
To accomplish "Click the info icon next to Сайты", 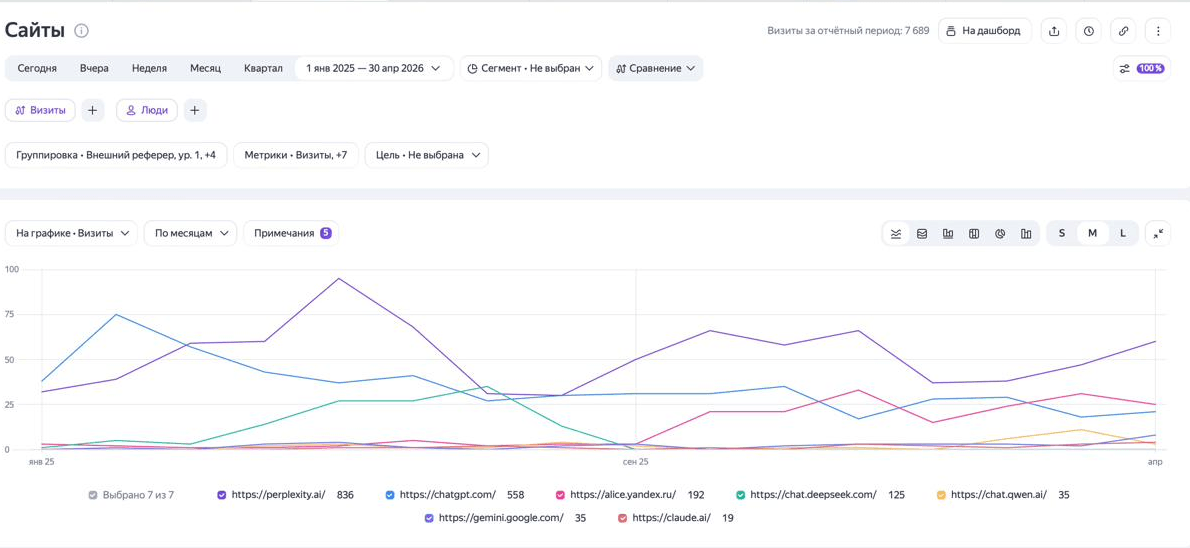I will [82, 31].
